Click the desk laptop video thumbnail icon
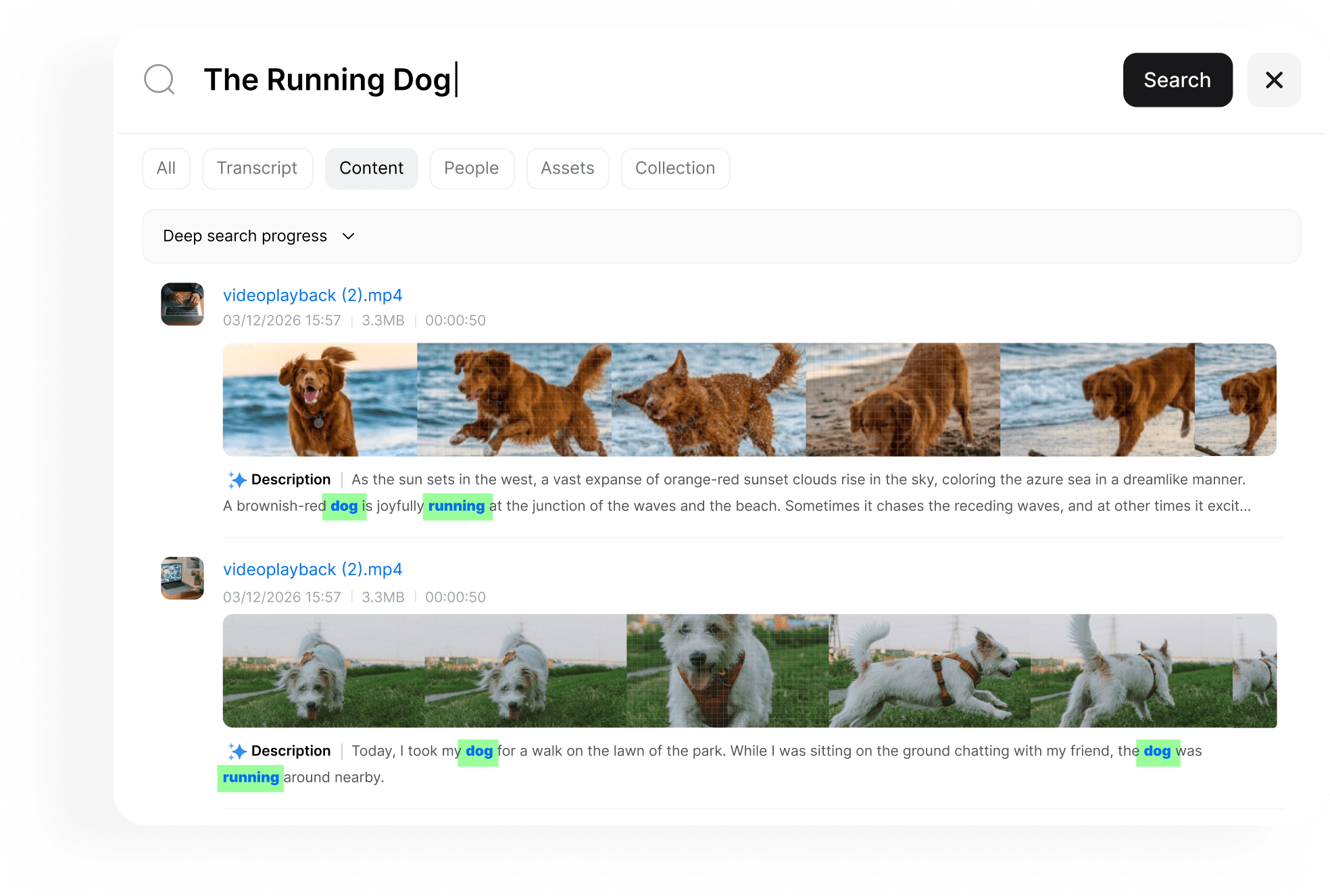This screenshot has width=1330, height=896. pos(182,578)
